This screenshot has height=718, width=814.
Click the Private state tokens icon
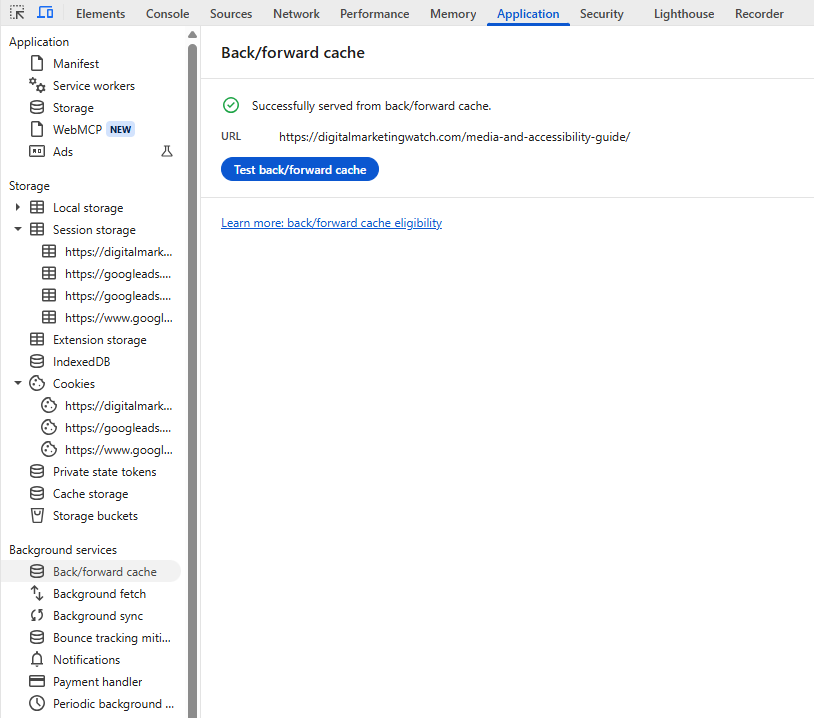coord(37,471)
